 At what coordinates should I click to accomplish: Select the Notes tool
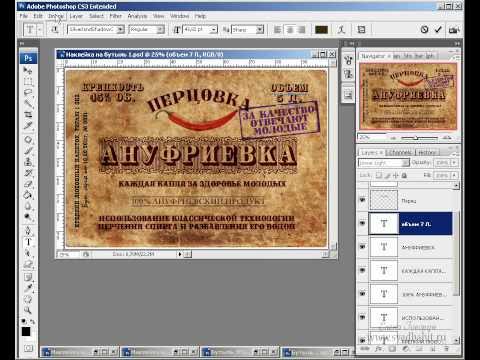tap(28, 277)
